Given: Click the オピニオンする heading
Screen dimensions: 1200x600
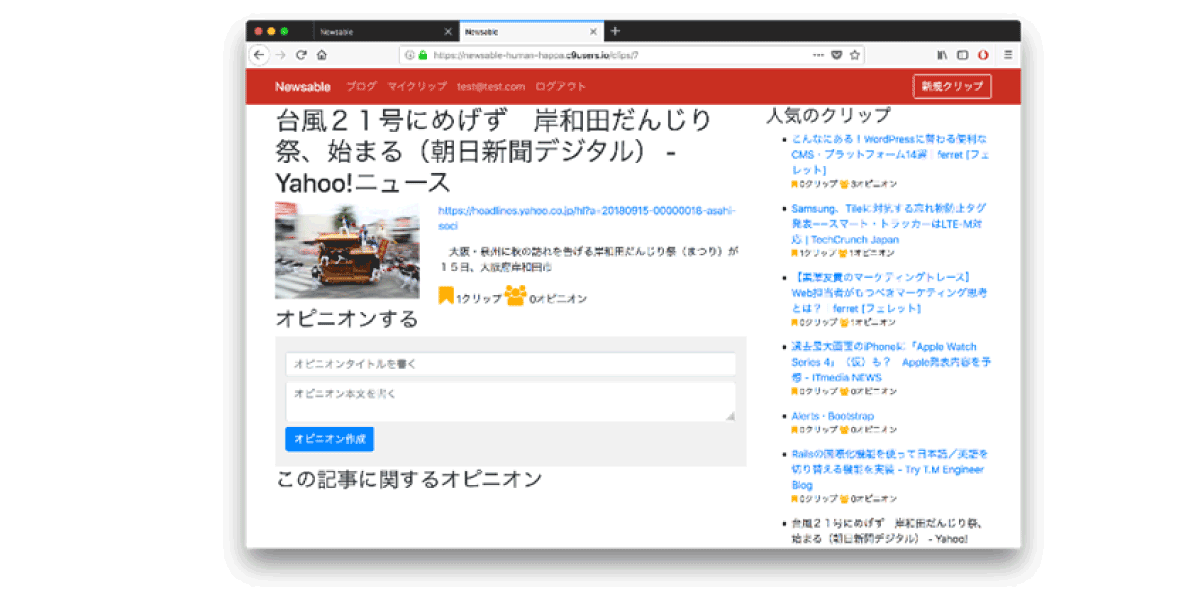Looking at the screenshot, I should pyautogui.click(x=347, y=320).
